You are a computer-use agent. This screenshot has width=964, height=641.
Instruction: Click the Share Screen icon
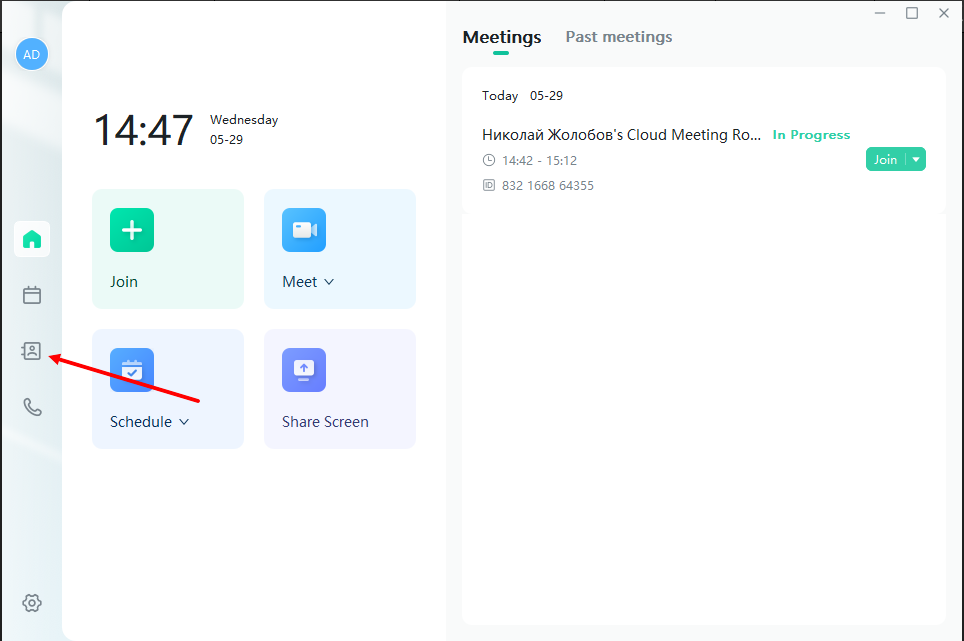pyautogui.click(x=304, y=370)
